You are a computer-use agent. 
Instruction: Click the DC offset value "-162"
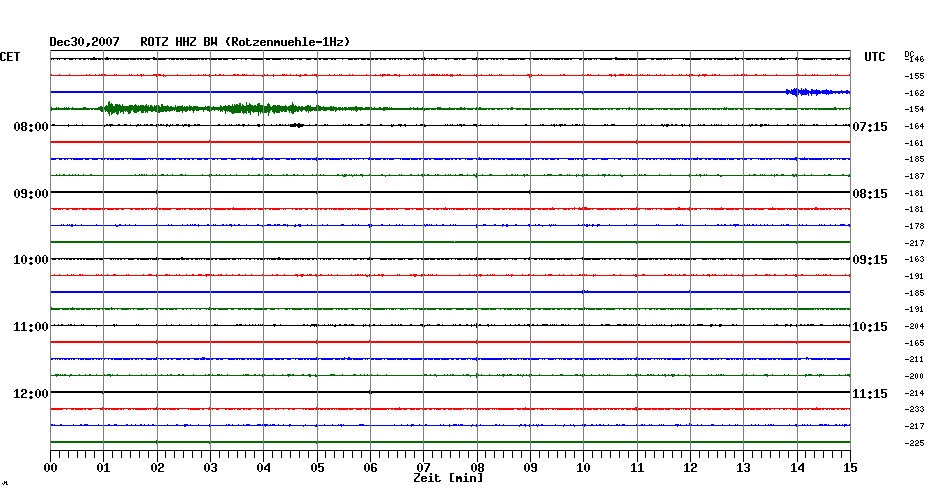(915, 93)
